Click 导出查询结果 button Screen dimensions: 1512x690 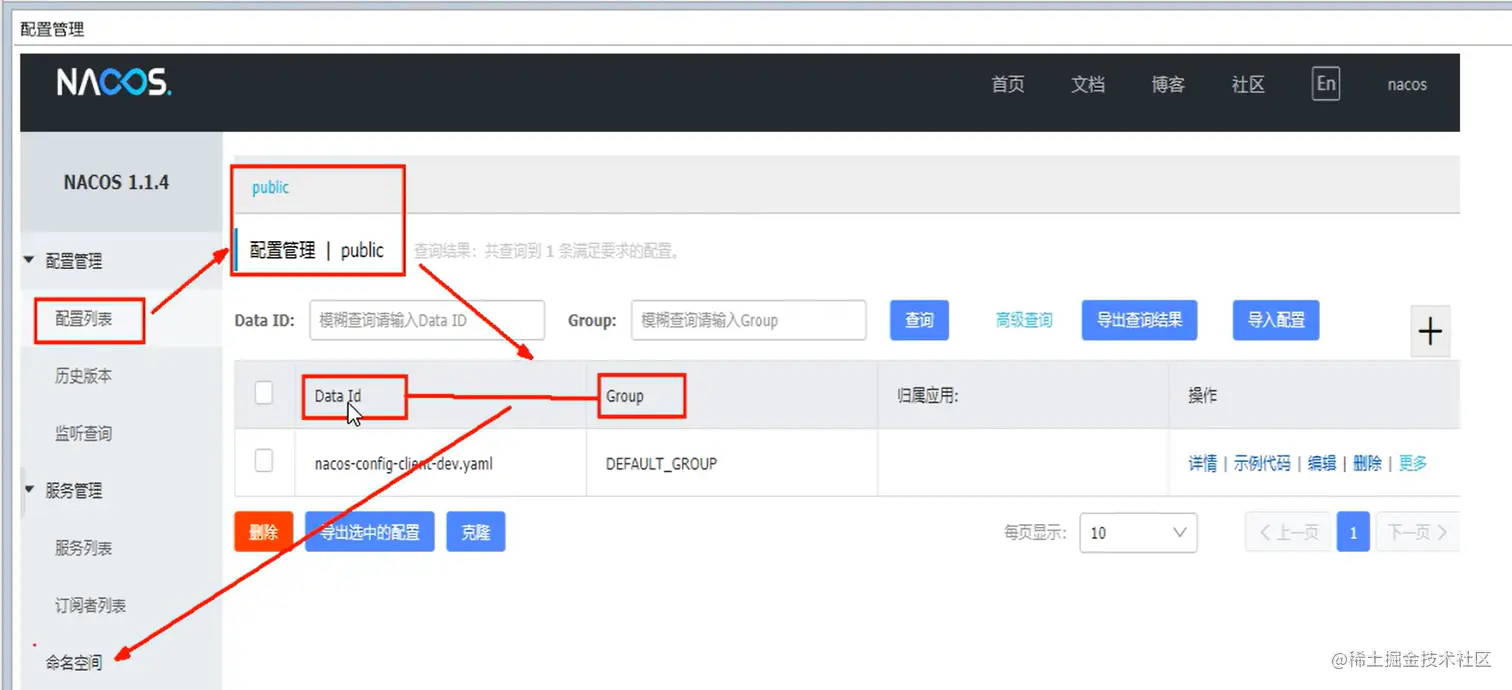click(x=1139, y=320)
